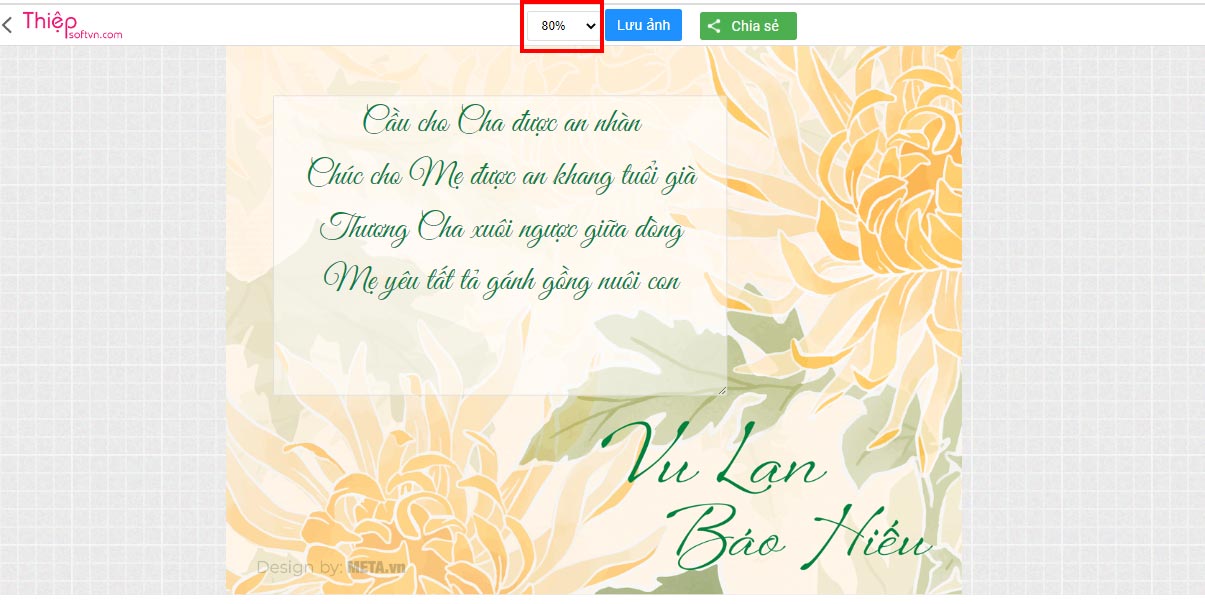The width and height of the screenshot is (1205, 604).
Task: Select the line Cầu cho Cha được an nhàn
Action: [502, 121]
